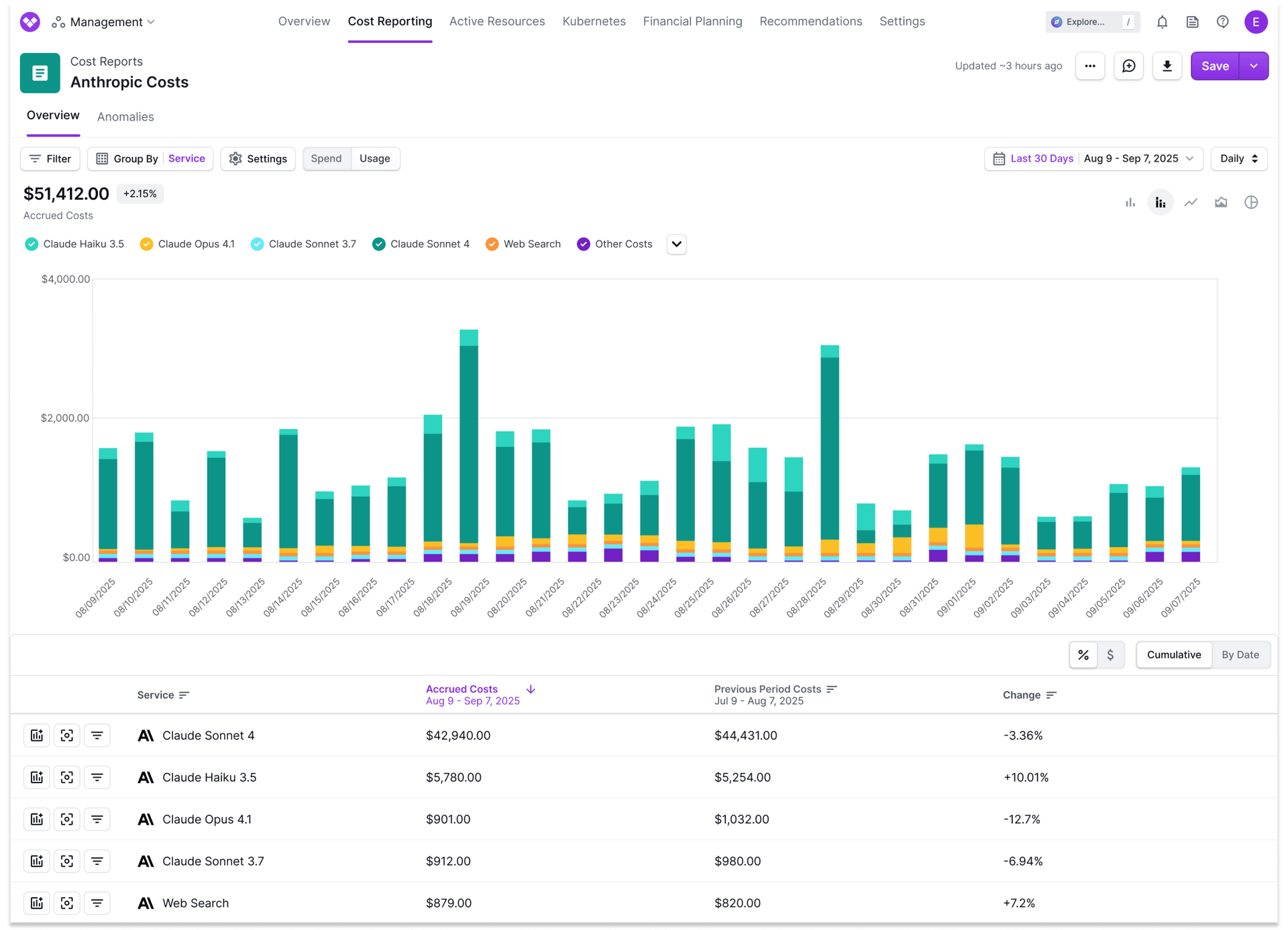Open the Kubernetes navigation tab
The image size is (1288, 930).
(x=594, y=21)
